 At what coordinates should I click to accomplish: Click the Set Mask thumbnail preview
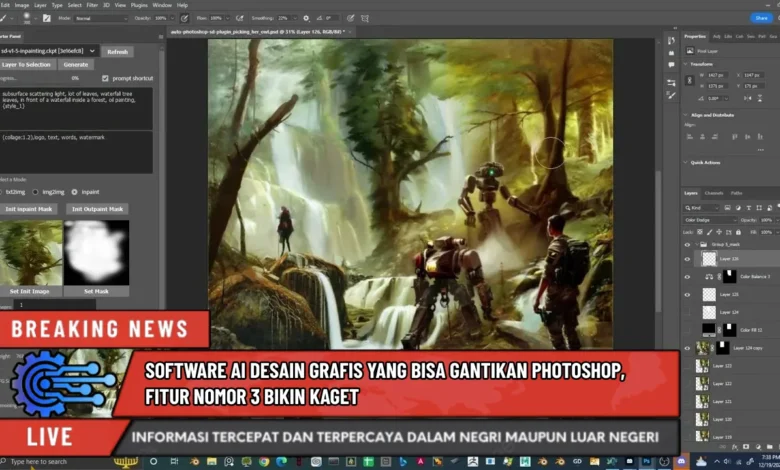pos(97,251)
